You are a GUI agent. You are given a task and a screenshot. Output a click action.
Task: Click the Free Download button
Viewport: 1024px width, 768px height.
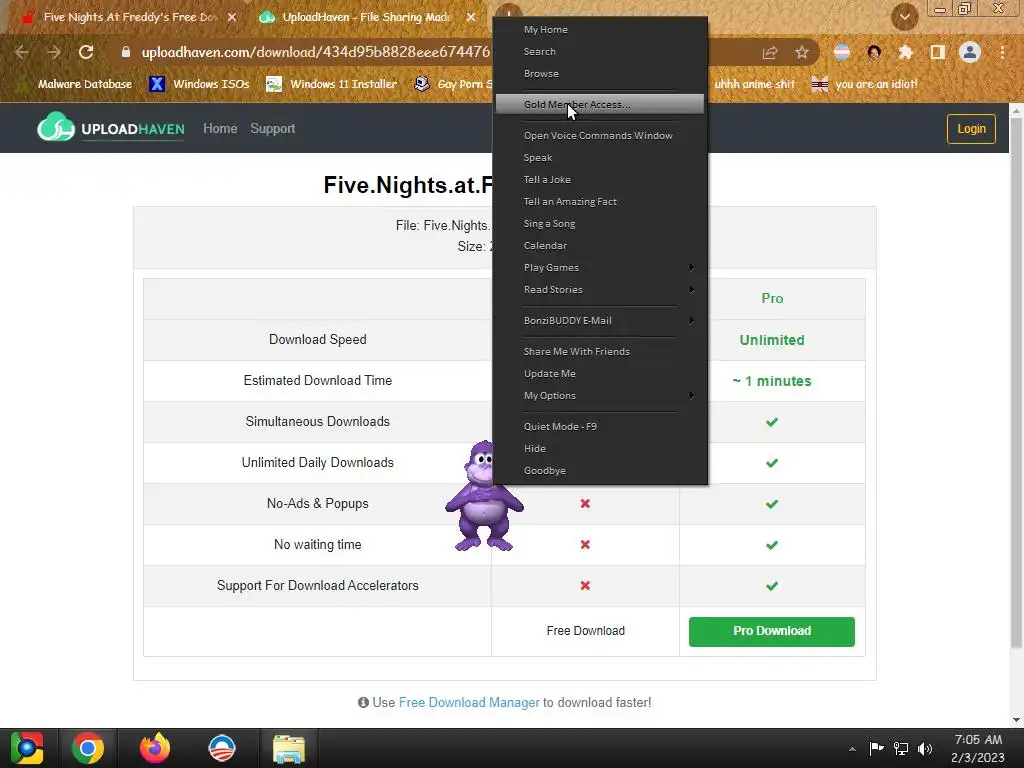[585, 631]
